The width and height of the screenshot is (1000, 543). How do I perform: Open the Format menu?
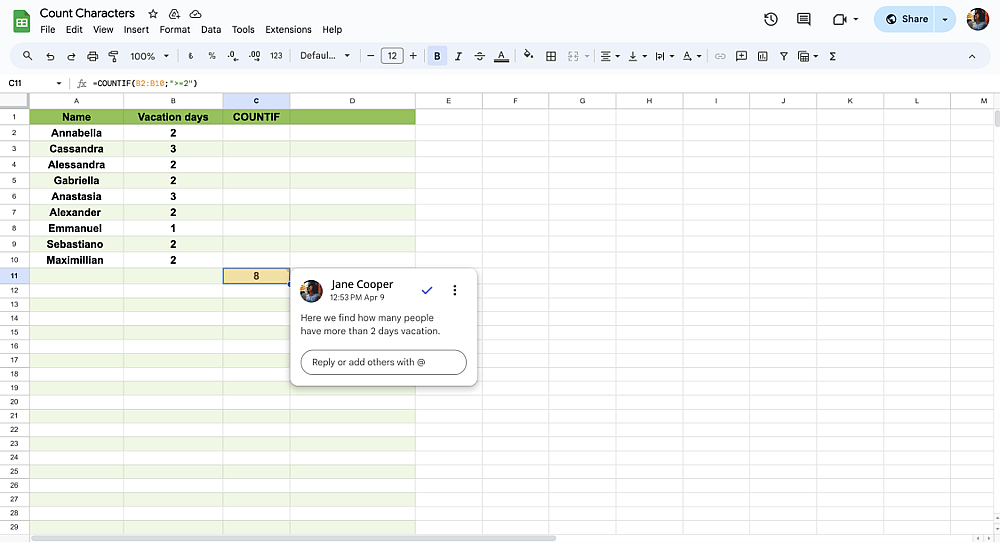175,29
